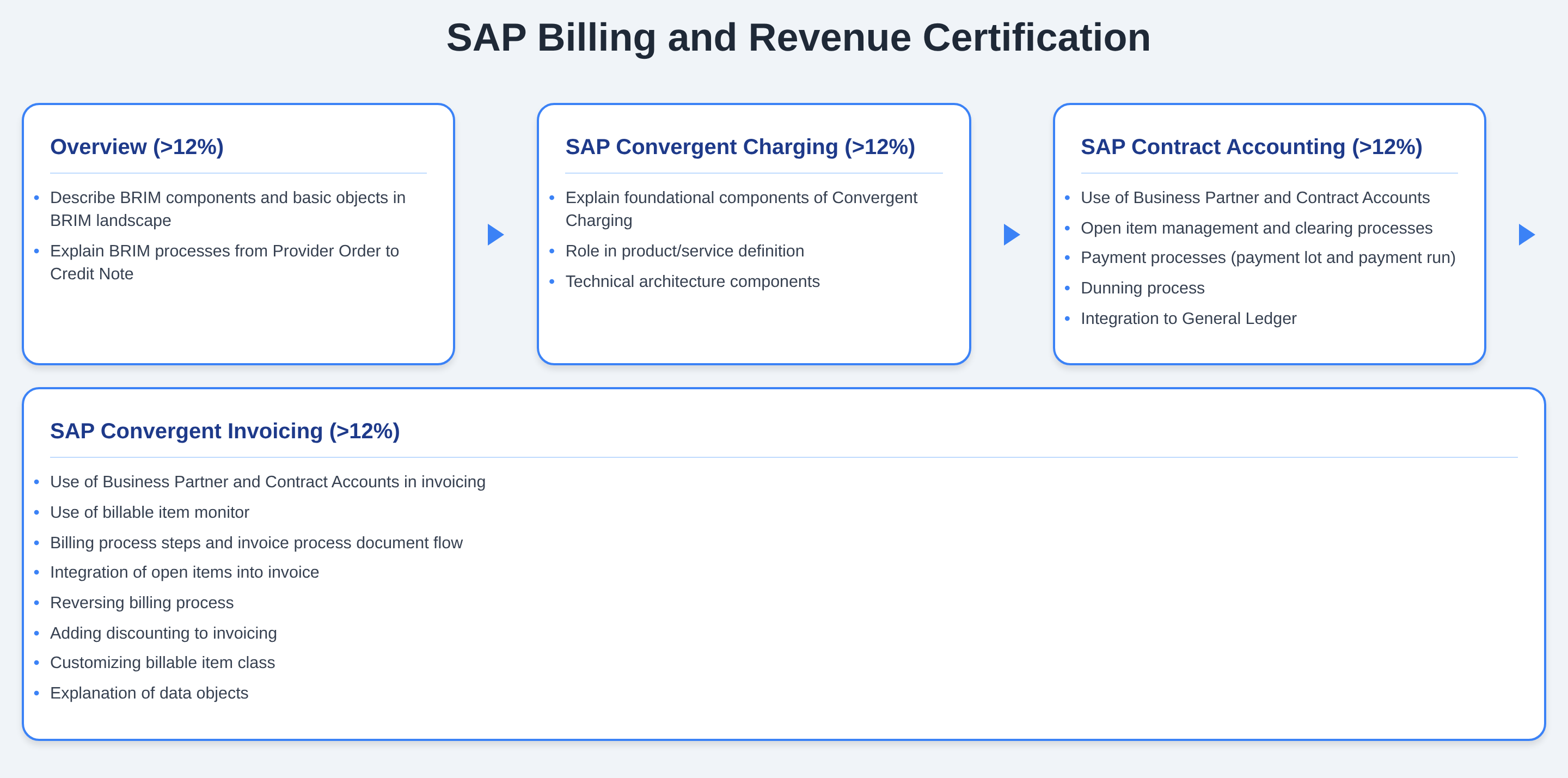Image resolution: width=1568 pixels, height=778 pixels.
Task: Click 'Reversing billing process' item
Action: tap(141, 603)
